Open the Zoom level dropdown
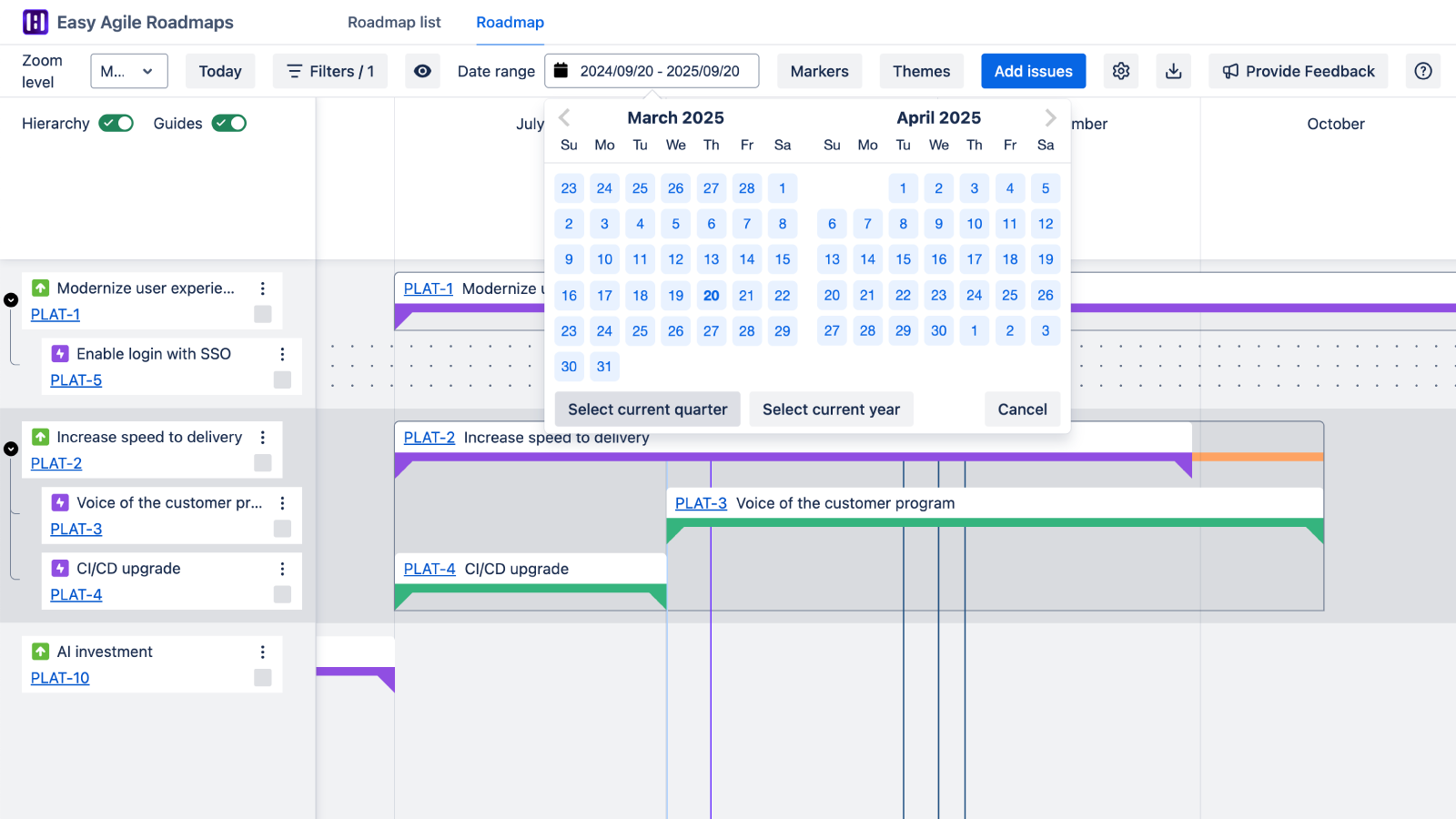This screenshot has height=819, width=1456. coord(128,70)
